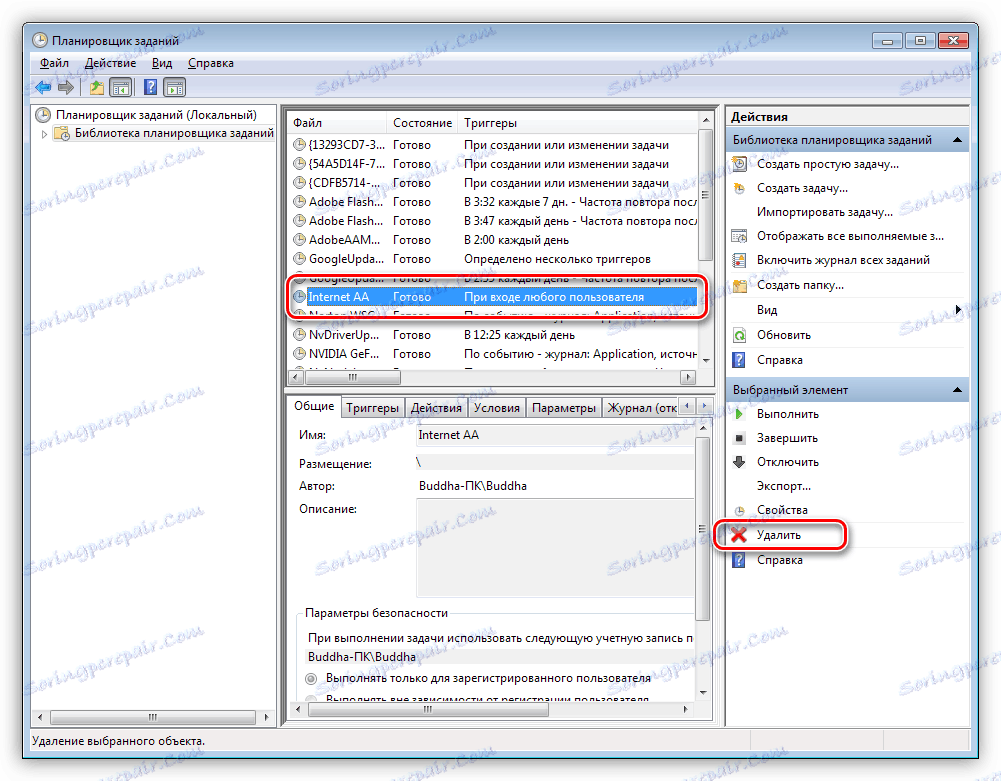Open the Файл menu

click(x=54, y=63)
